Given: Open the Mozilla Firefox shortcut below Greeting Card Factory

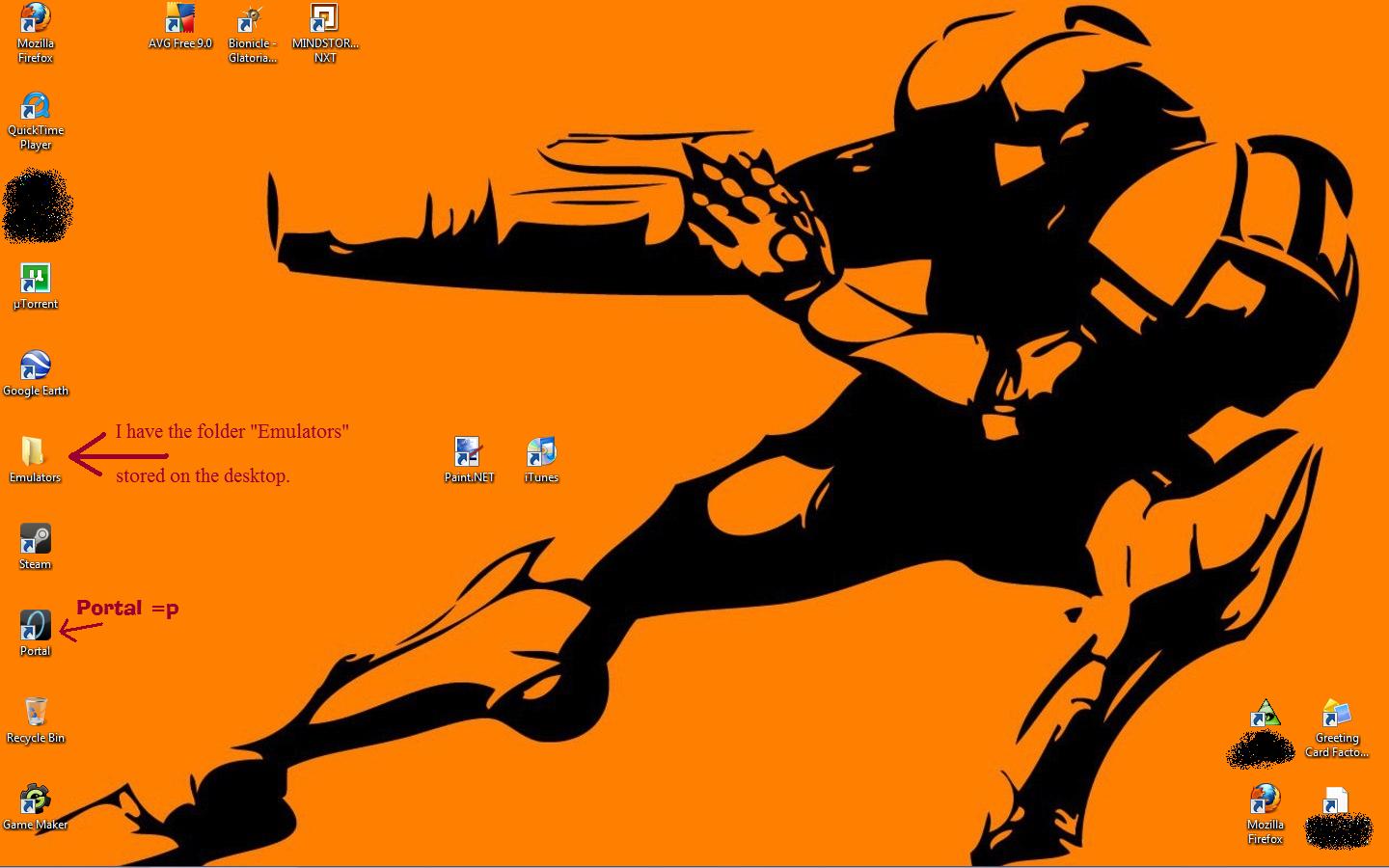Looking at the screenshot, I should [x=1265, y=815].
